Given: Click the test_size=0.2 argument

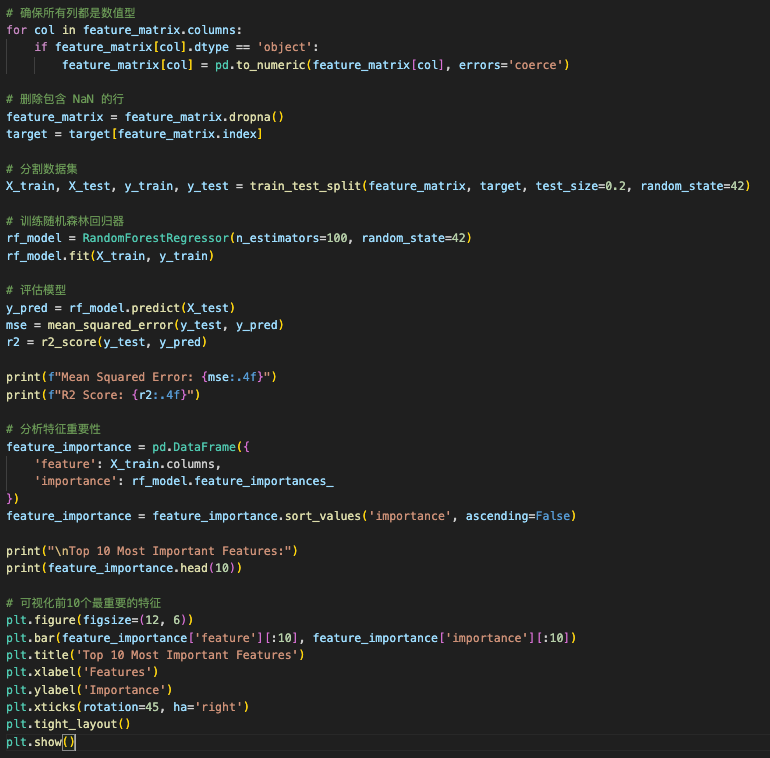Looking at the screenshot, I should click(x=581, y=186).
